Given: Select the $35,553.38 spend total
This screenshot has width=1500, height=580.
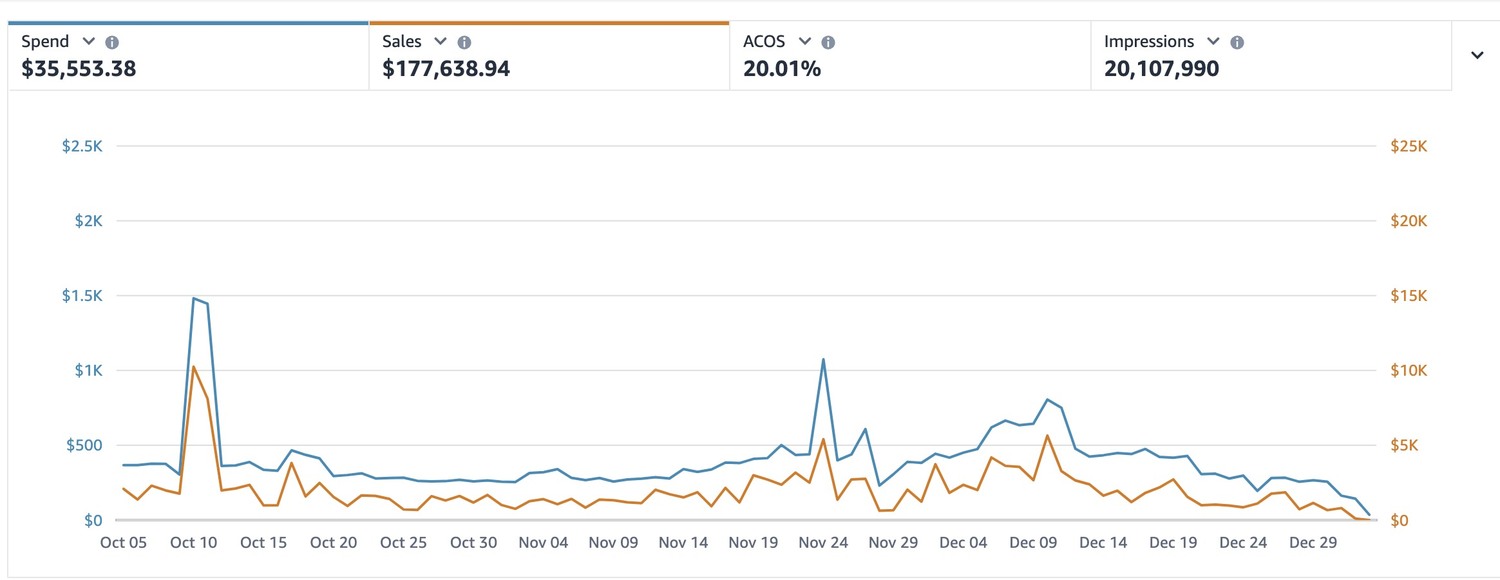Looking at the screenshot, I should (79, 69).
